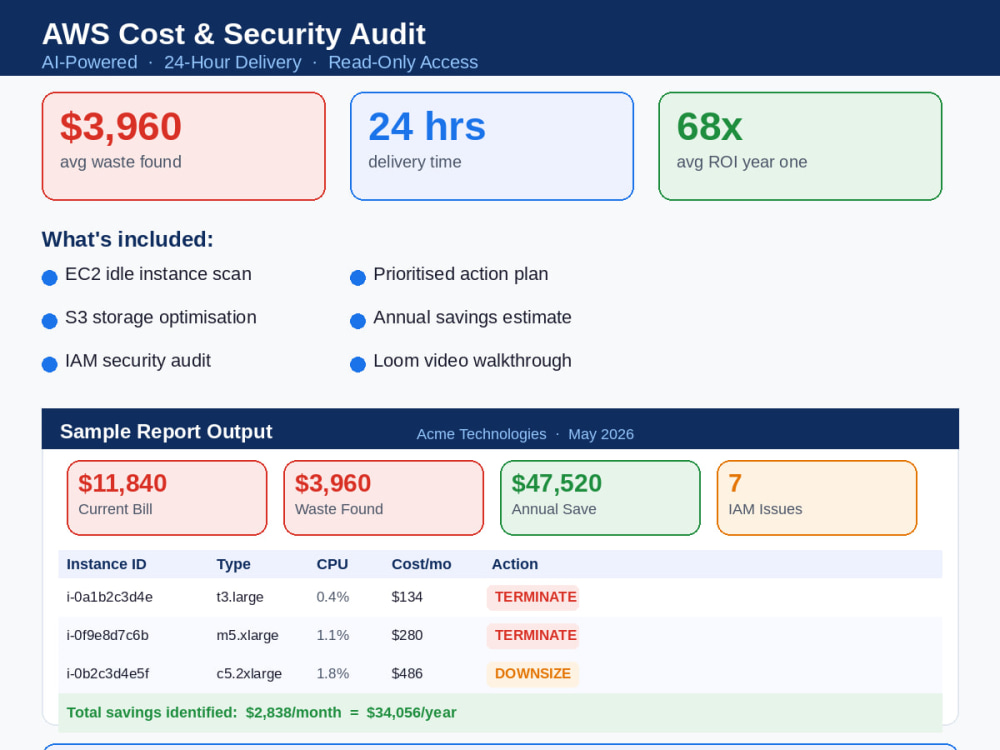1000x750 pixels.
Task: Click the $2,838/month savings figure
Action: pos(293,712)
